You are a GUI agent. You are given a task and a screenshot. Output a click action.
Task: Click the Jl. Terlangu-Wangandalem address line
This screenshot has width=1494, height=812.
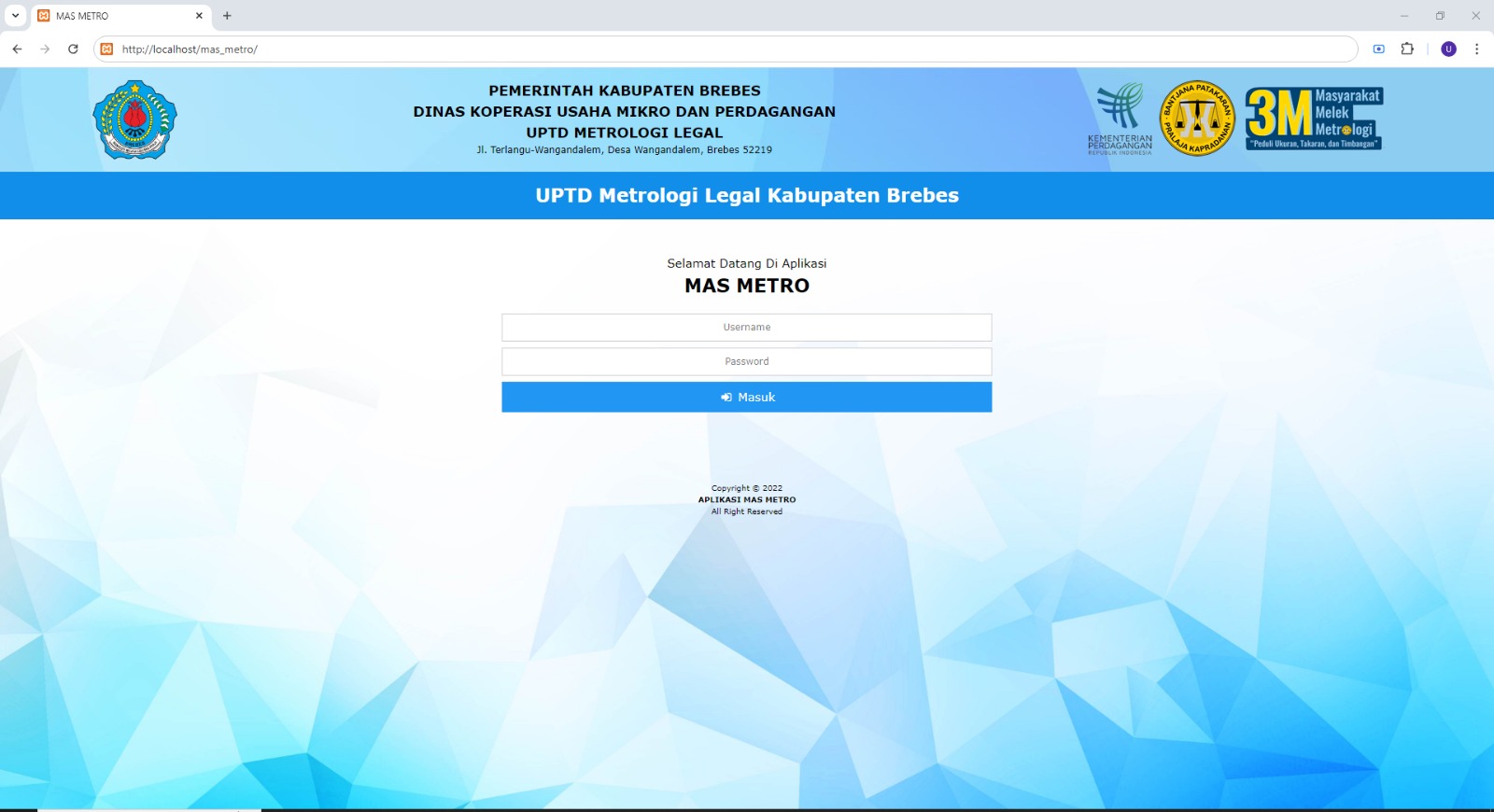[625, 150]
